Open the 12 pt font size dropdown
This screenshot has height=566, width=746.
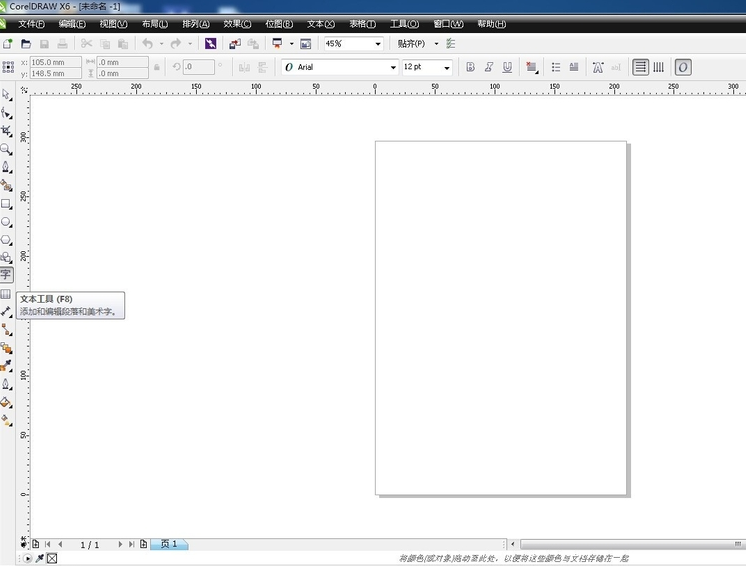(x=447, y=67)
